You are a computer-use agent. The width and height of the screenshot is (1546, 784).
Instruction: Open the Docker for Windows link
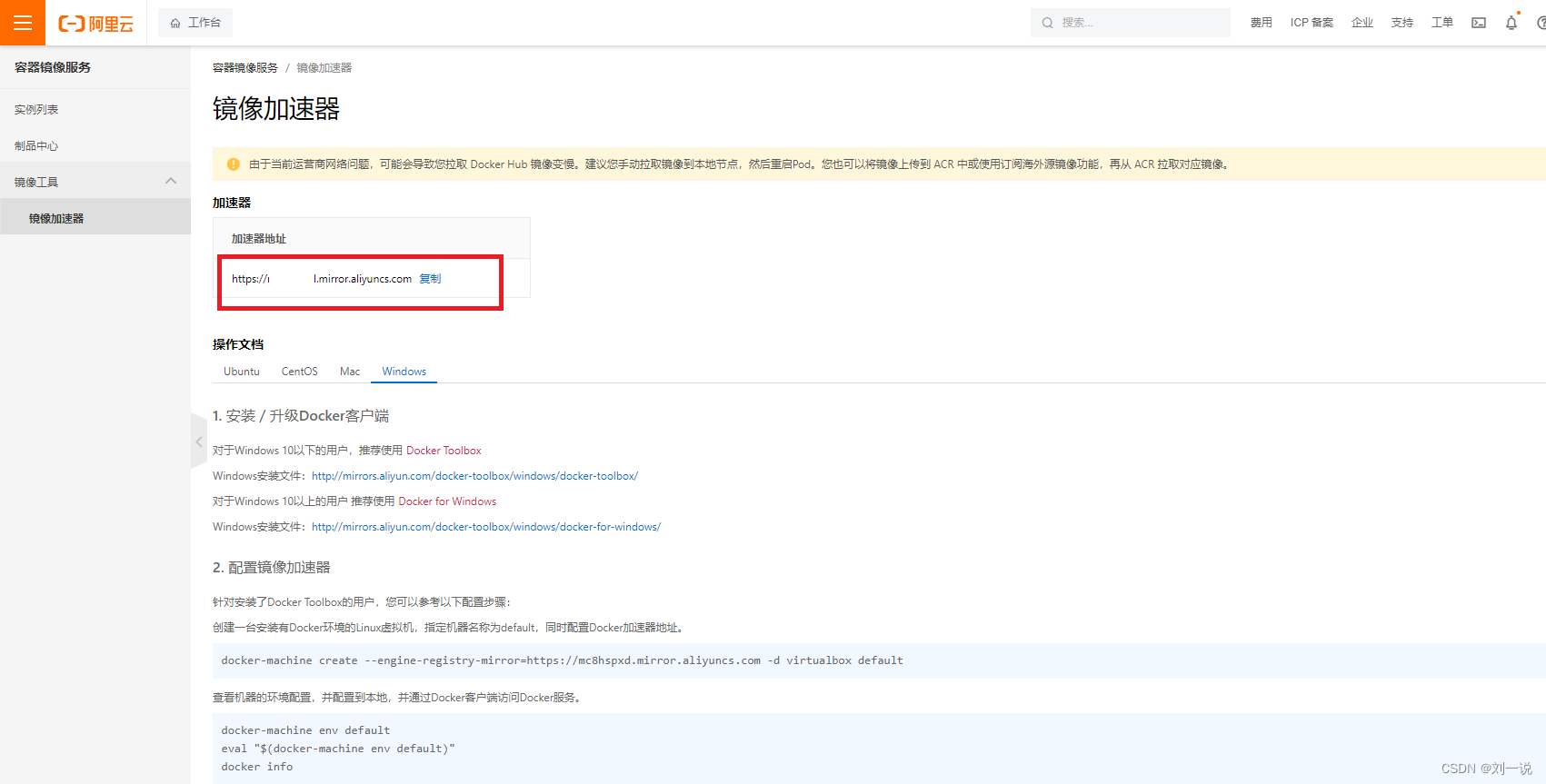point(447,501)
